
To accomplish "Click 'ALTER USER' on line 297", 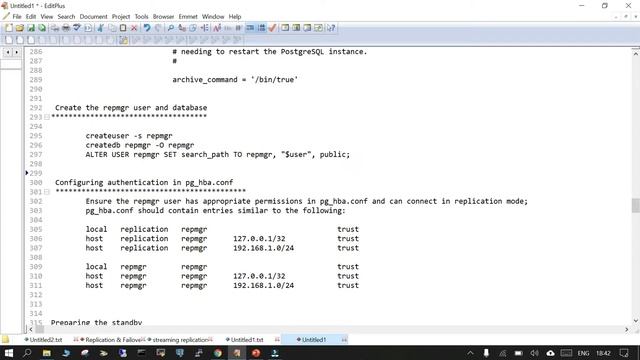I will tap(107, 154).
